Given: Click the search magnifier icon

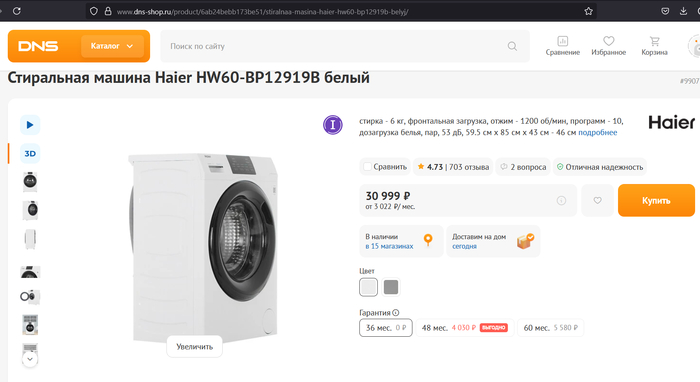Looking at the screenshot, I should [512, 46].
